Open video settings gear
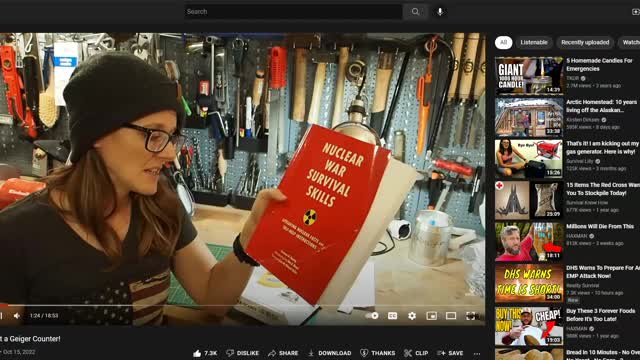 point(412,316)
